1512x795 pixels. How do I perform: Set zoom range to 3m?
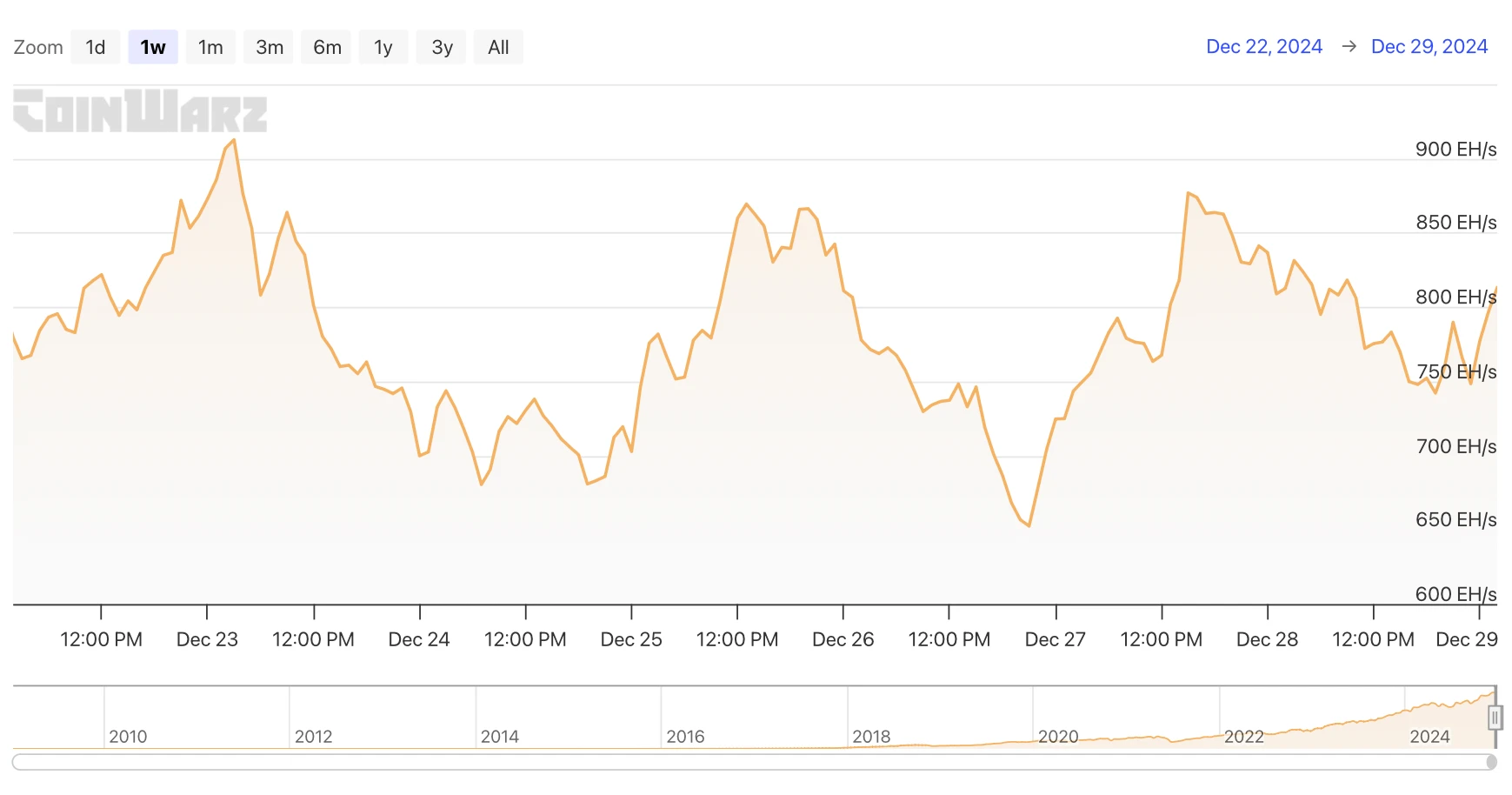click(270, 47)
